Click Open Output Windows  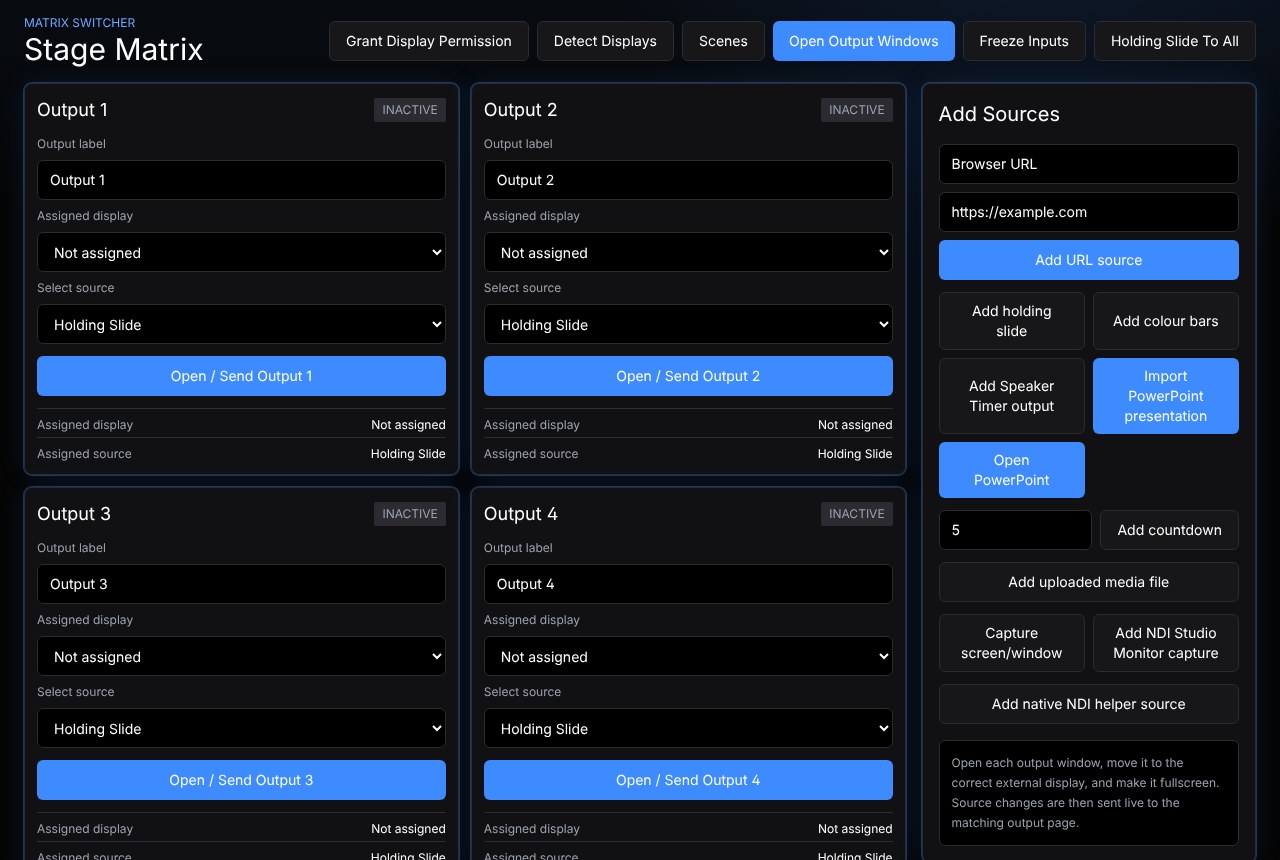864,41
